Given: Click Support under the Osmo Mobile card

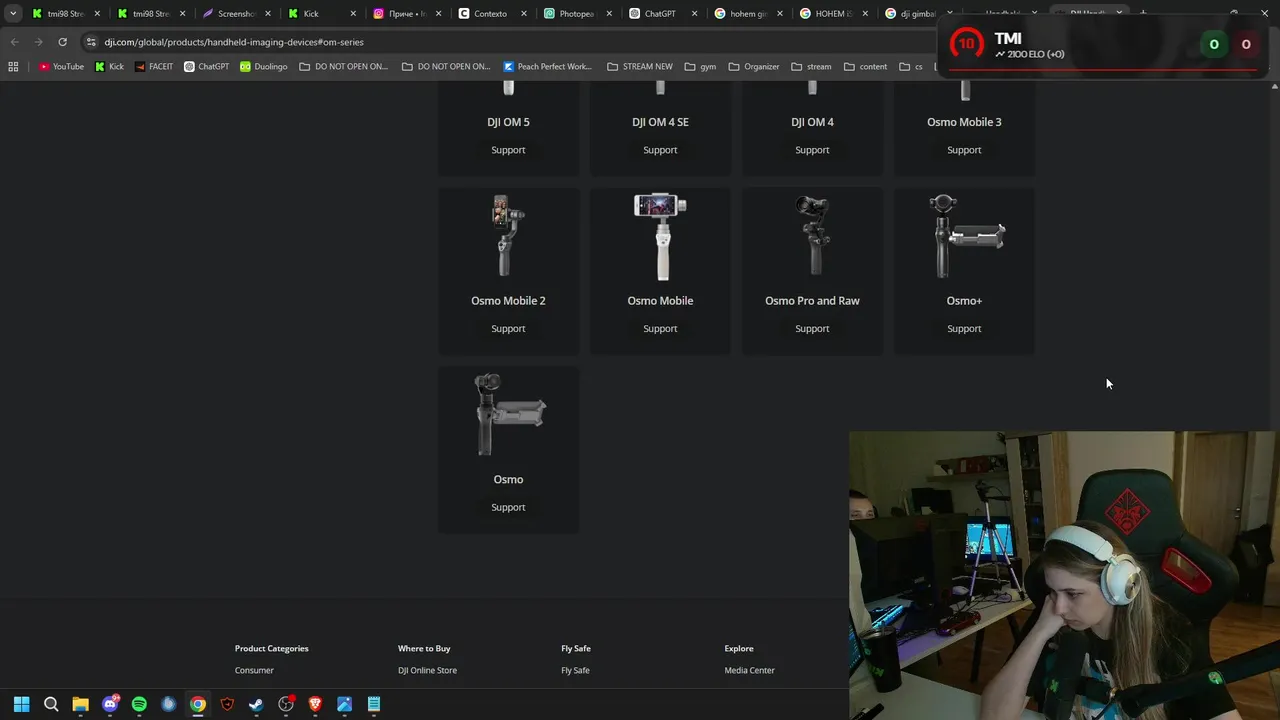Looking at the screenshot, I should pos(660,329).
